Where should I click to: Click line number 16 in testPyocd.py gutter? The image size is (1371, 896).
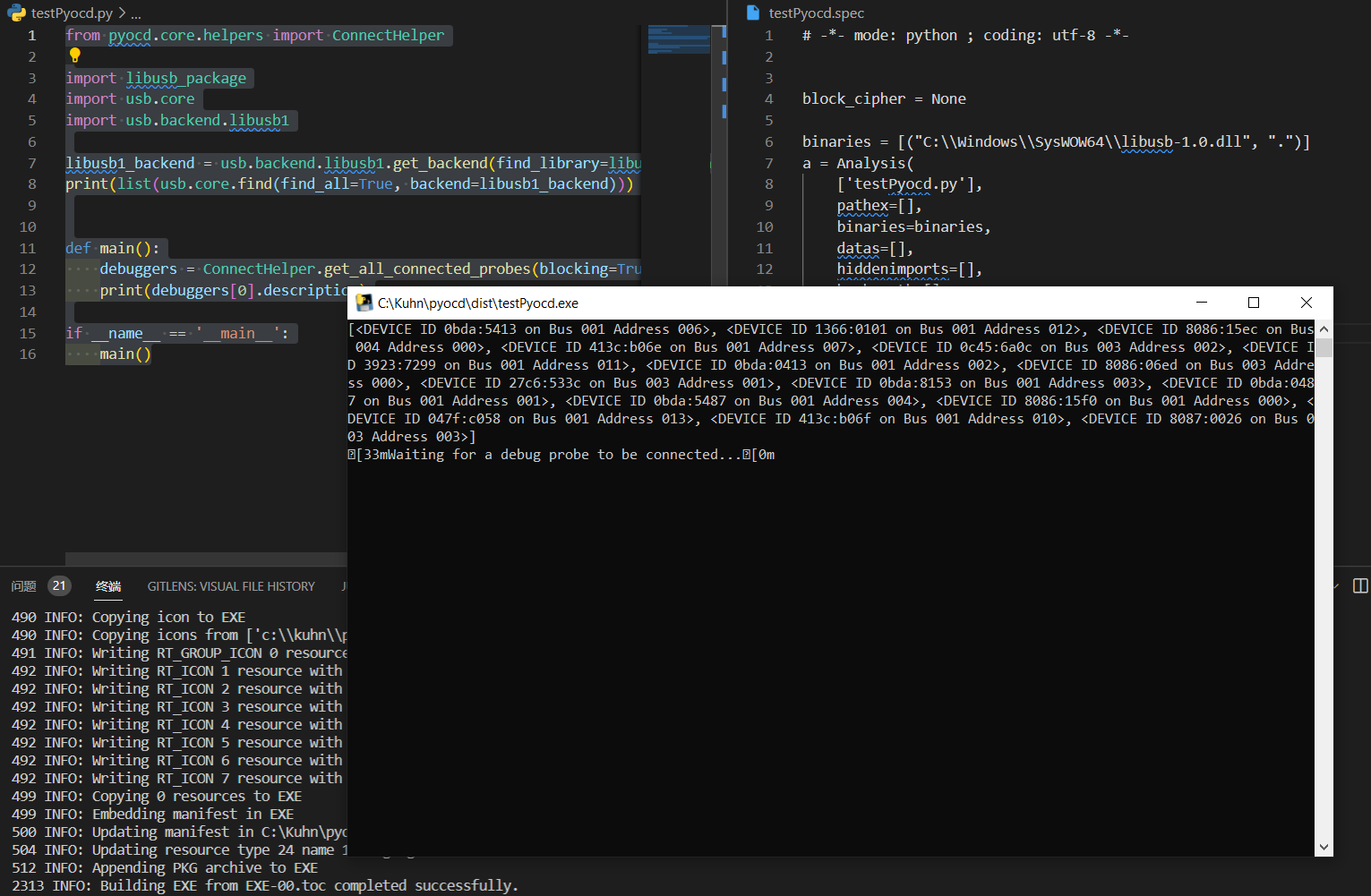point(28,354)
